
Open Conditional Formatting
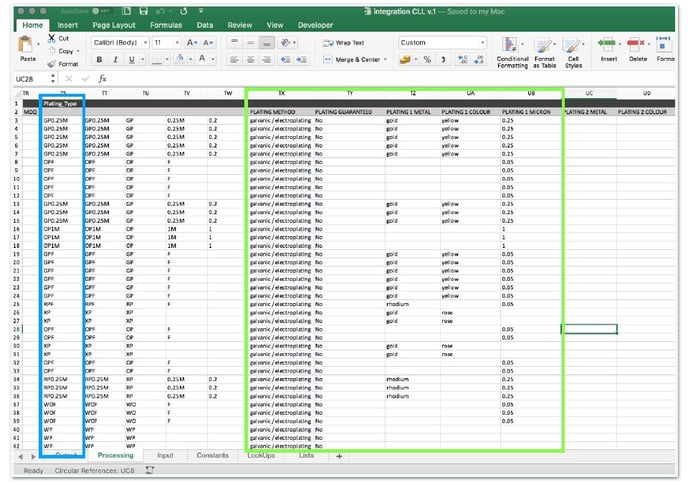coord(512,53)
